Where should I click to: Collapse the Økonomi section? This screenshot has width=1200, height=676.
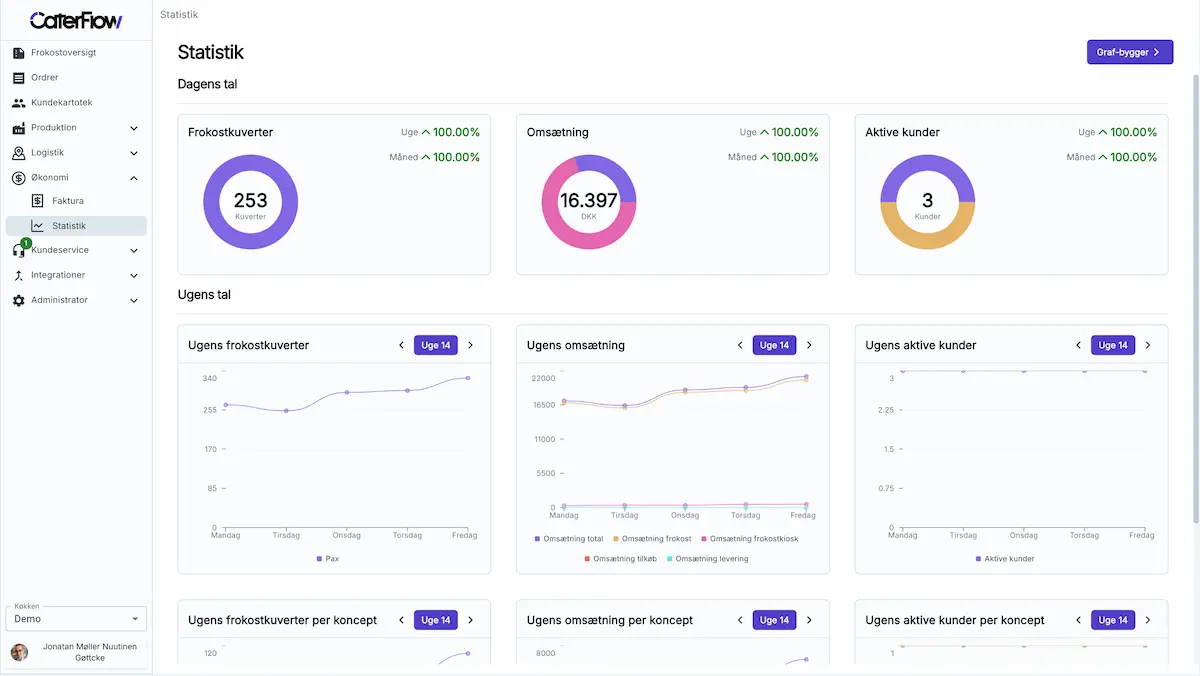coord(136,177)
